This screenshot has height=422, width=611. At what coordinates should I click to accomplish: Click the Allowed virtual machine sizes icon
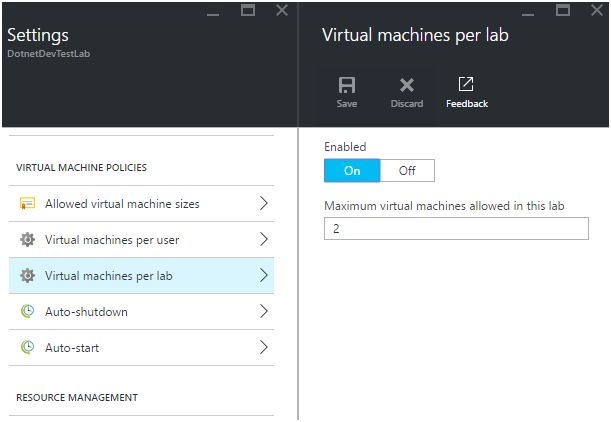(28, 204)
